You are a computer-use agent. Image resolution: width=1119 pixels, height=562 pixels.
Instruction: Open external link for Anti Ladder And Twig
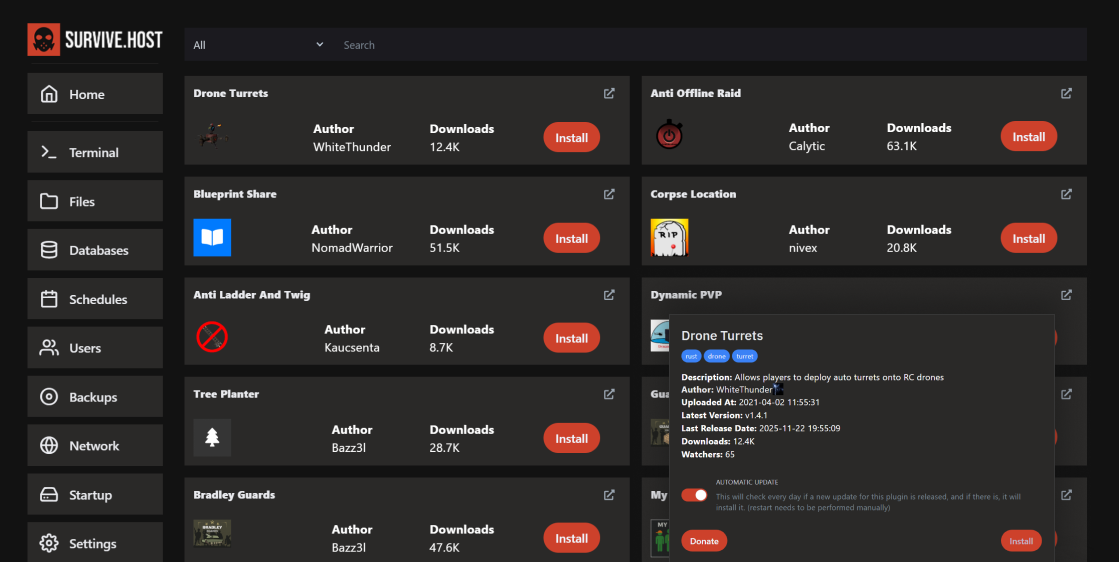point(609,295)
